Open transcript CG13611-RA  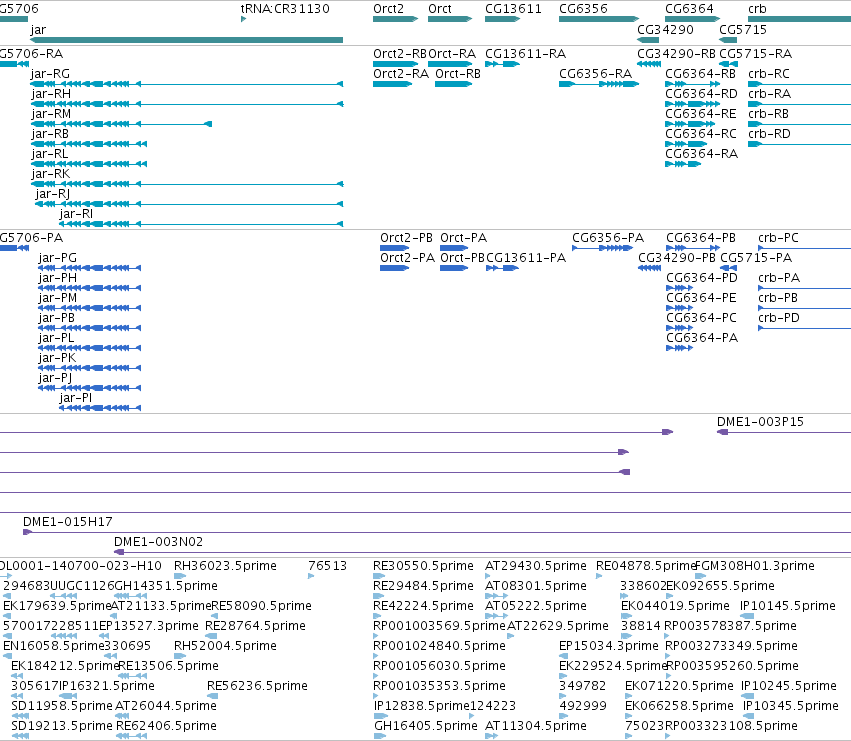click(502, 64)
